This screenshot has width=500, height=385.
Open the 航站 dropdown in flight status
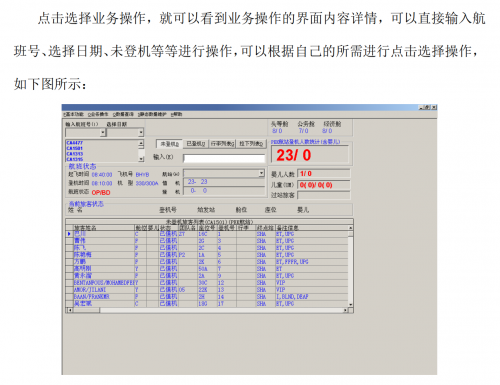262,173
